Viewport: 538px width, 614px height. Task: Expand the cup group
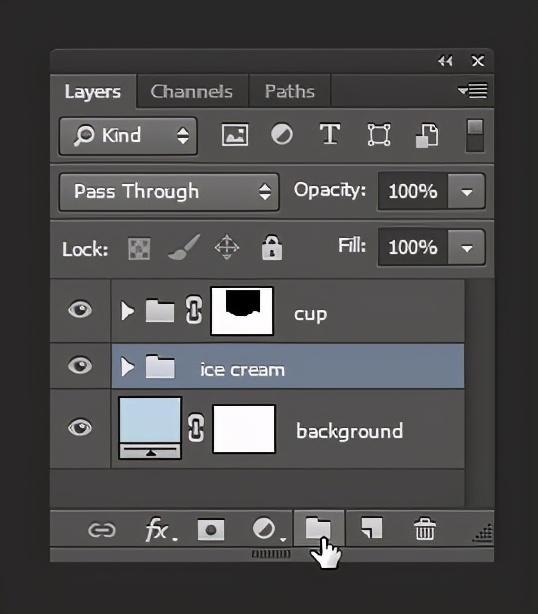pos(127,311)
